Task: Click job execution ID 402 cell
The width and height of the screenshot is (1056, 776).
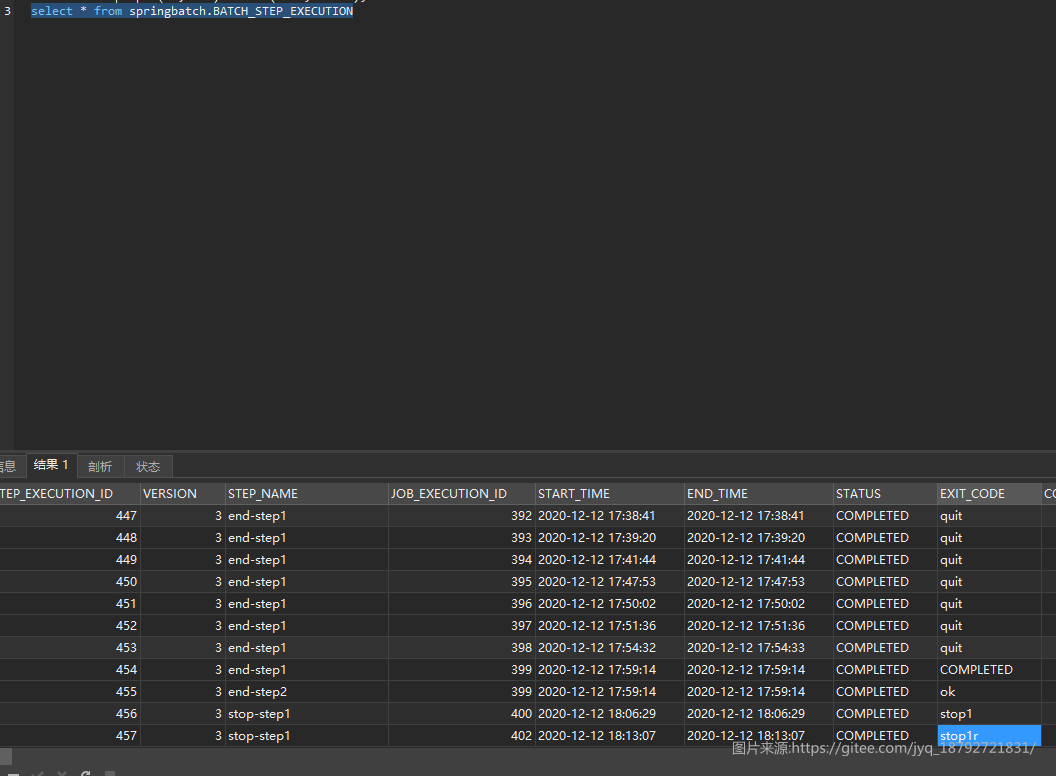Action: click(461, 736)
